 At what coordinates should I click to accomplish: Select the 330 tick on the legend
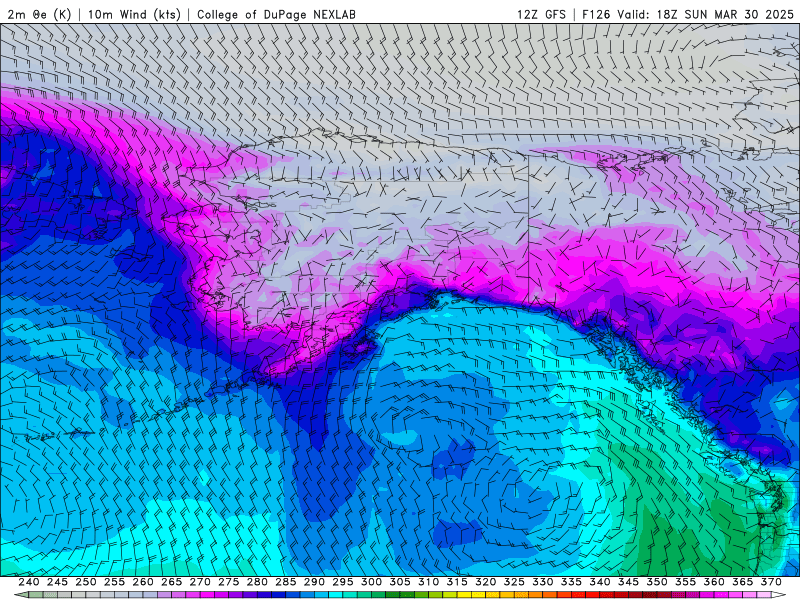(543, 582)
